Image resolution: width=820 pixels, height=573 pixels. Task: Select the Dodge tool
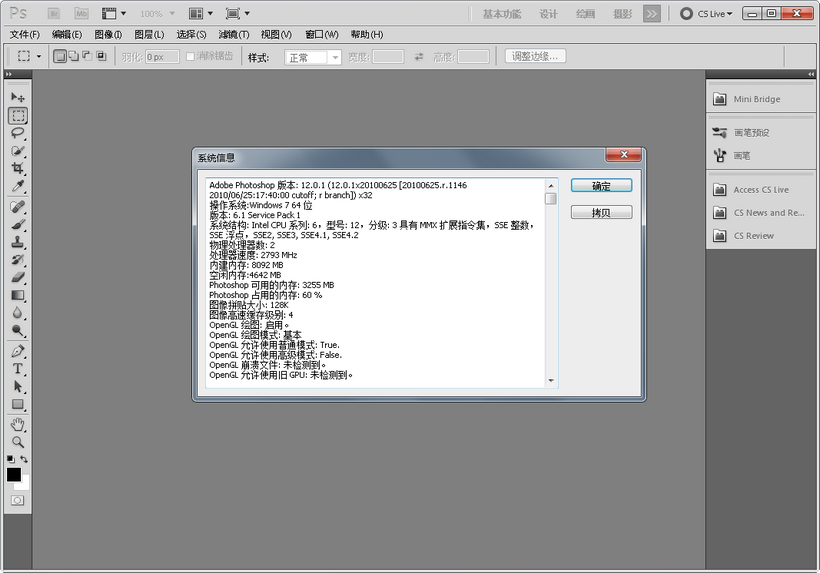tap(17, 330)
